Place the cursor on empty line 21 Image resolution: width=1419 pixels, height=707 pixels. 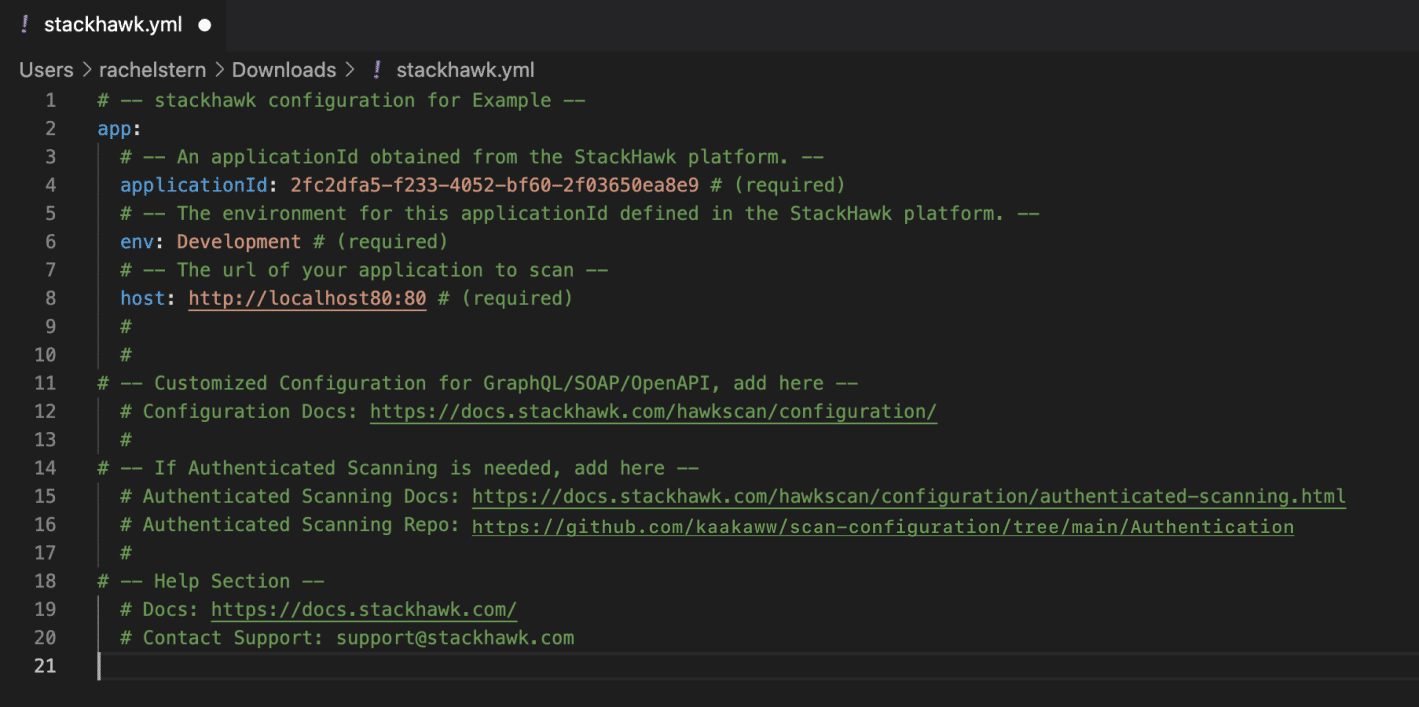(x=757, y=666)
